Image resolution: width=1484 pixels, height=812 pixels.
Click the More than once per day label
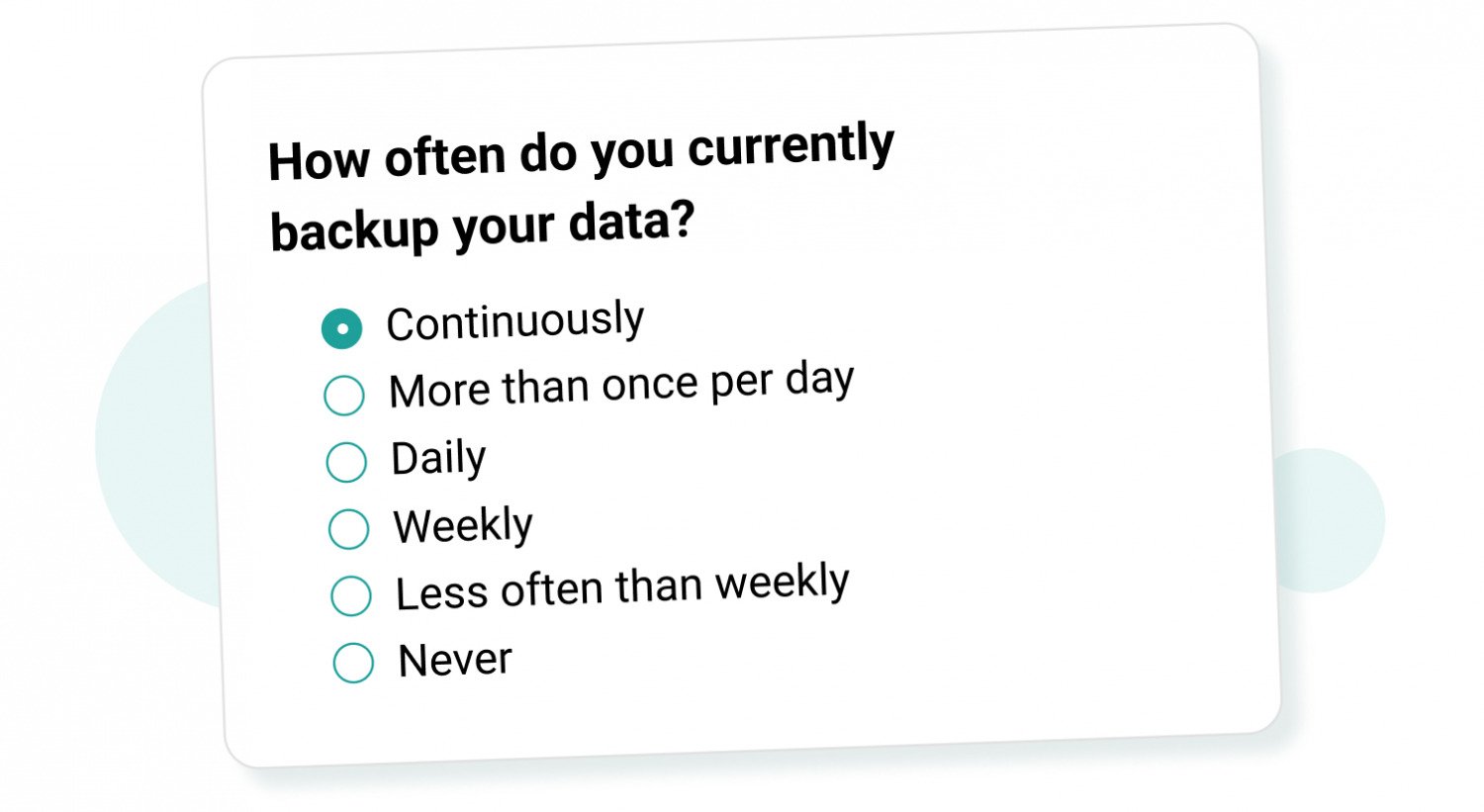click(x=621, y=387)
